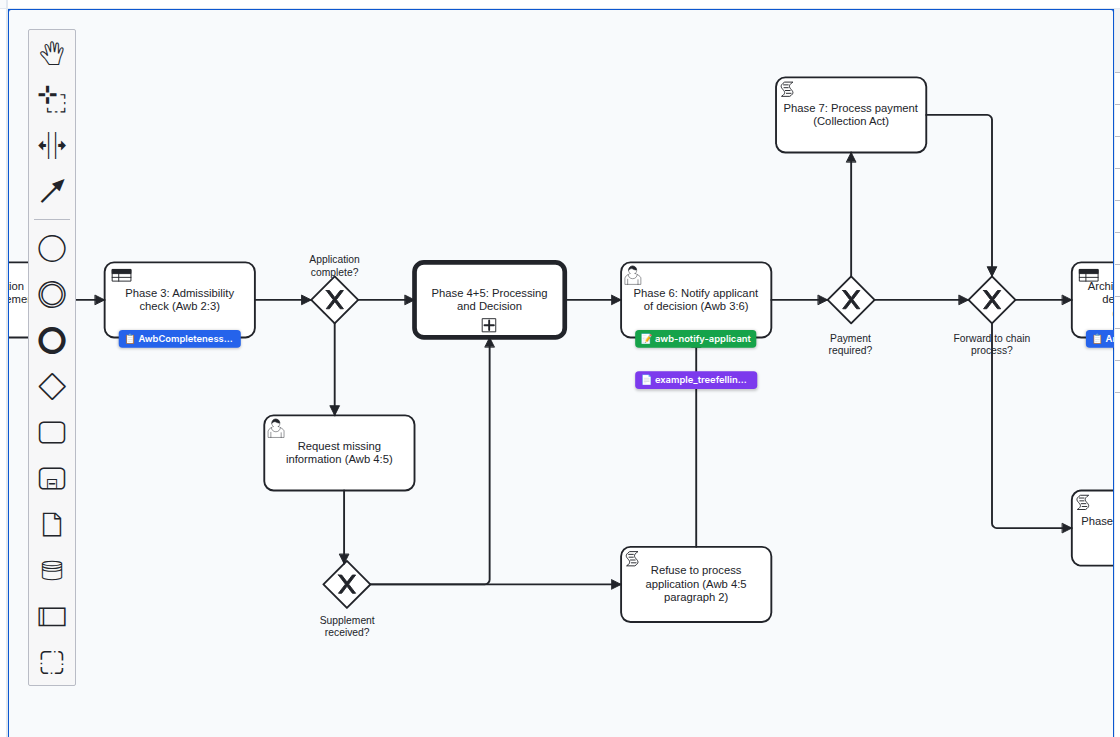Activate the Global connect tool
The image size is (1120, 737).
52,191
